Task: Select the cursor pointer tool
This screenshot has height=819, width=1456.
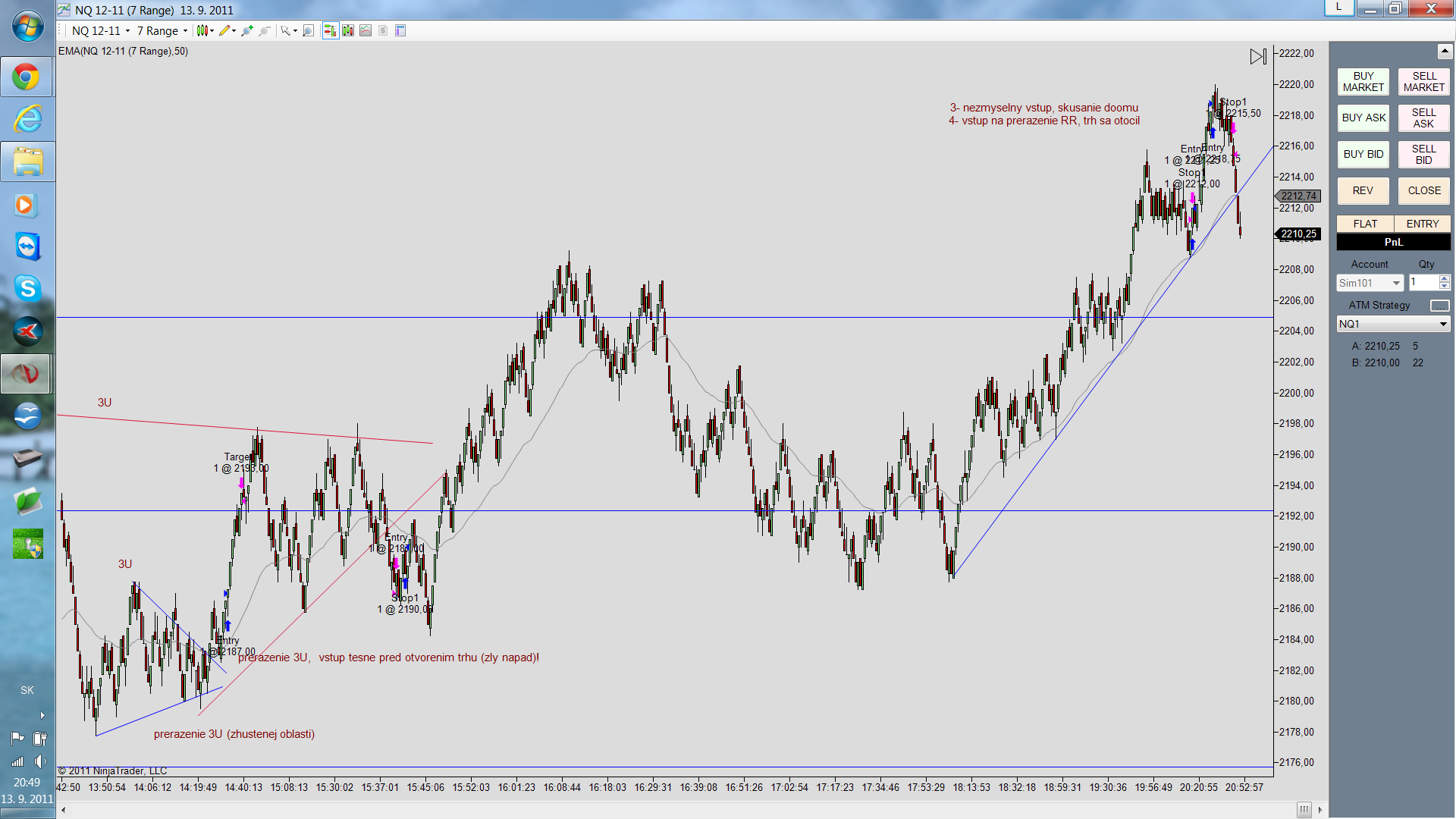Action: coord(285,31)
